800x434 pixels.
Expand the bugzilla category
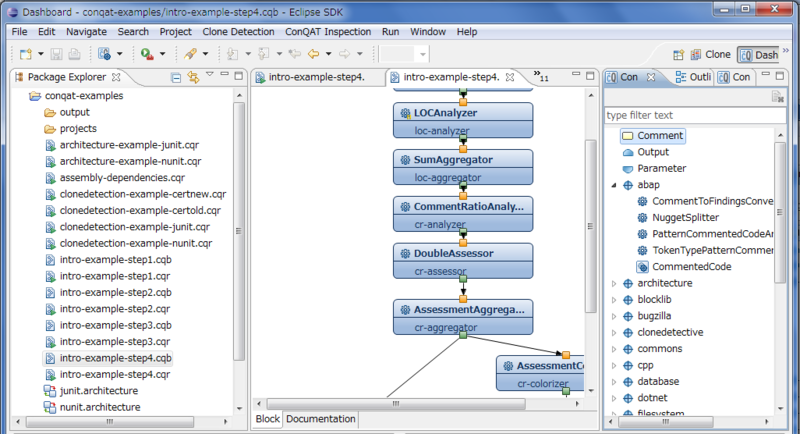coord(614,316)
